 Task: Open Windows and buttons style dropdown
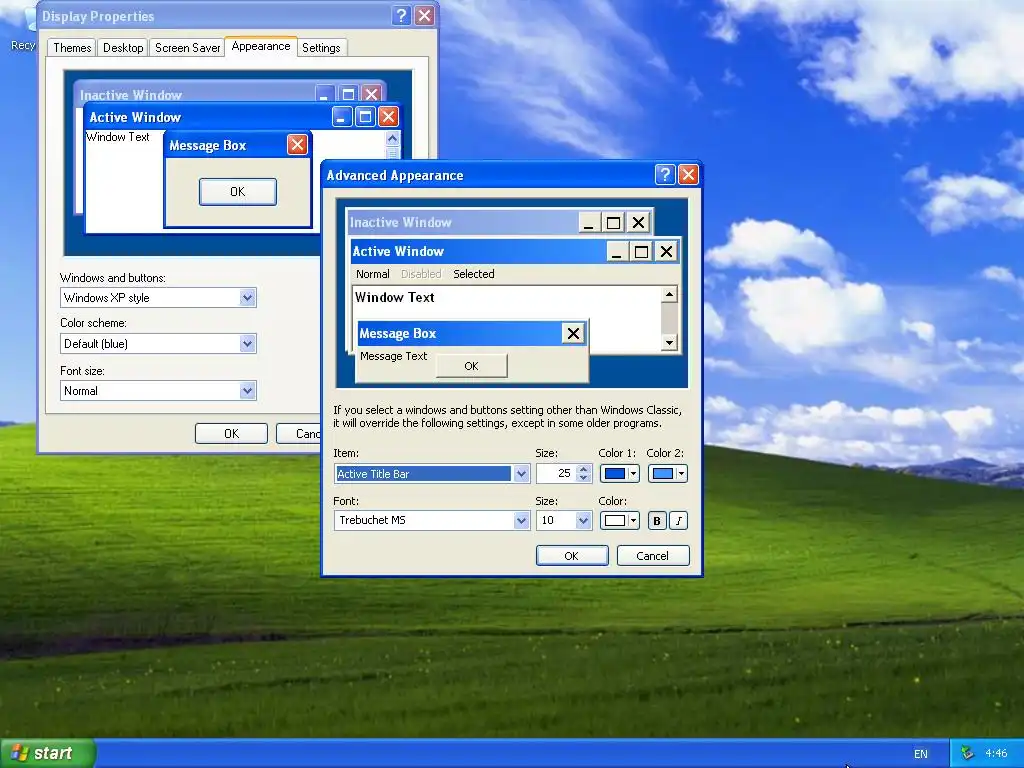pyautogui.click(x=248, y=298)
